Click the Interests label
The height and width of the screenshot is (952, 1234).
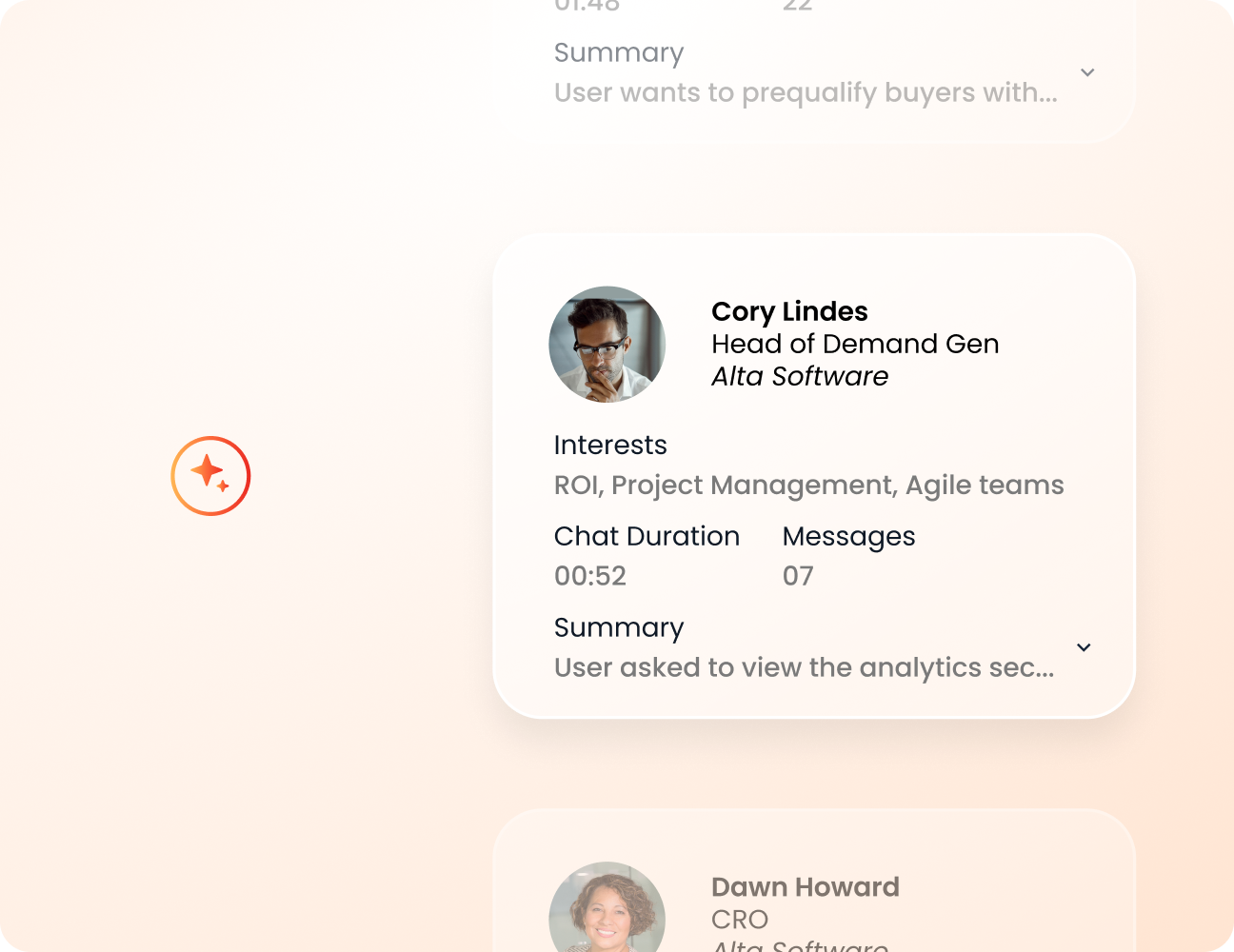click(x=610, y=445)
